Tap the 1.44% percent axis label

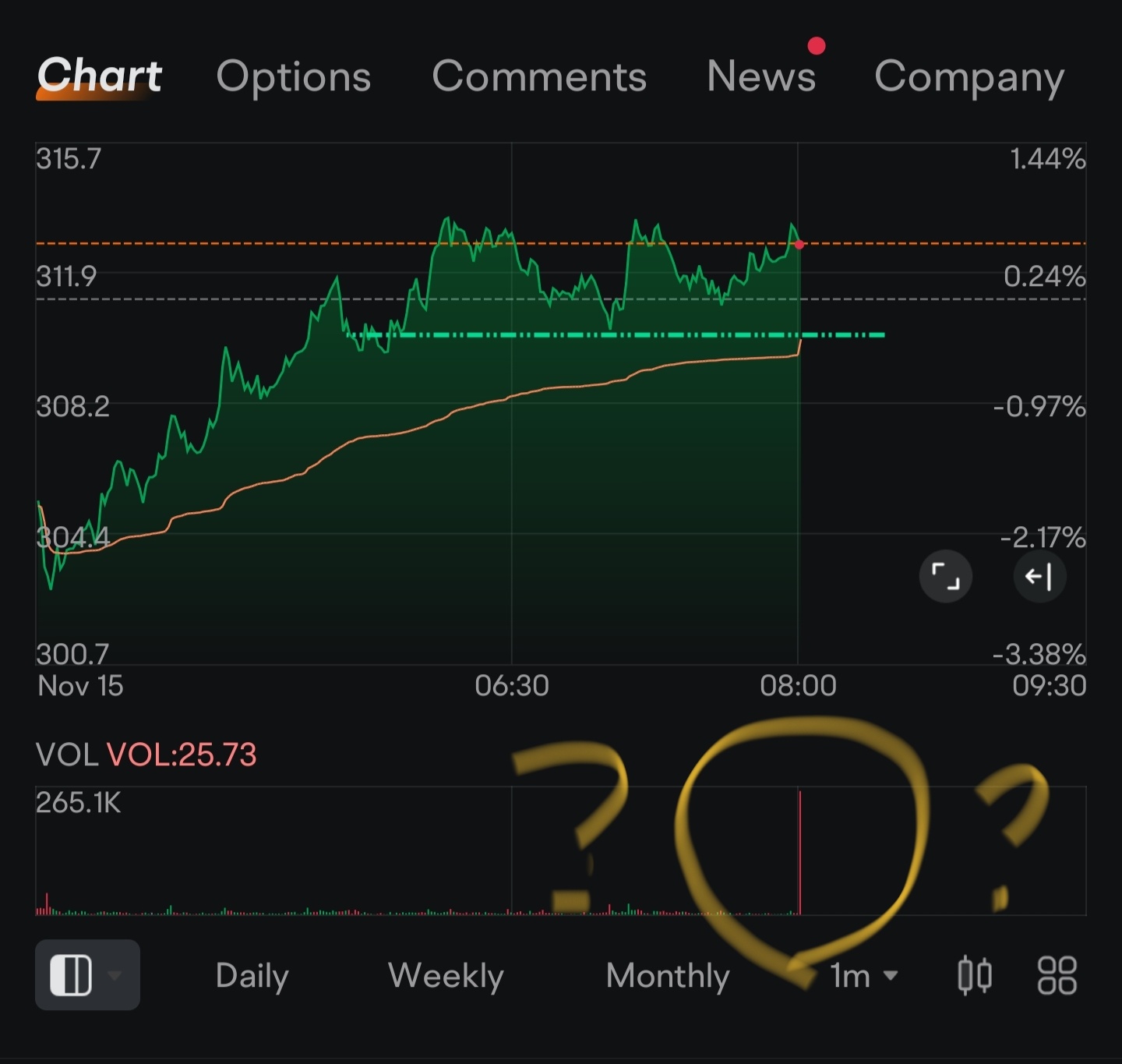pyautogui.click(x=1048, y=159)
